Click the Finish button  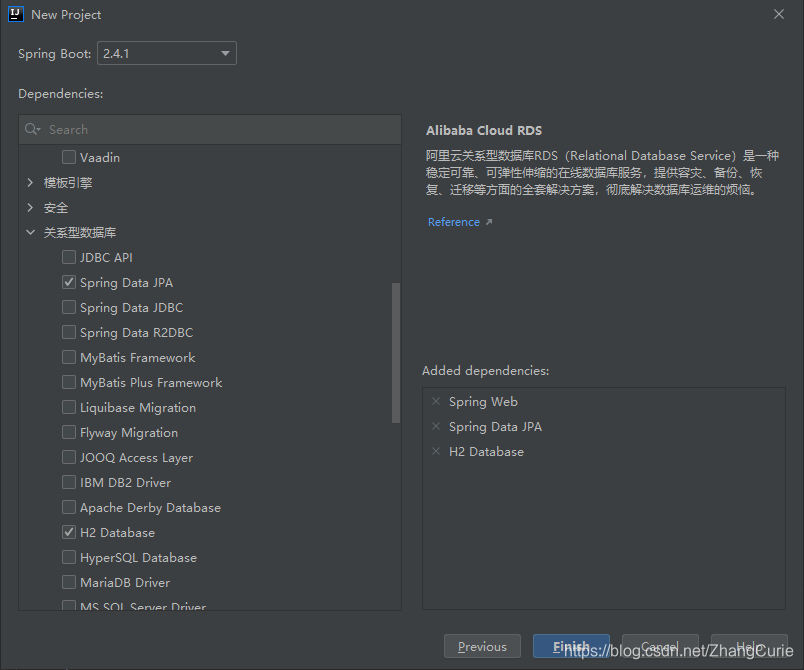(x=571, y=646)
